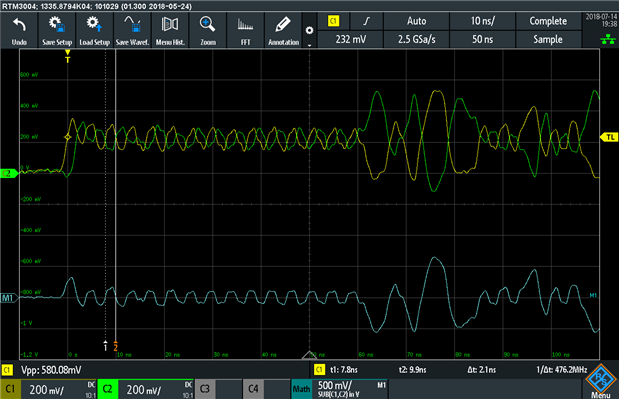Viewport: 619px width, 399px height.
Task: Click the Save Waveform icon
Action: coord(132,30)
